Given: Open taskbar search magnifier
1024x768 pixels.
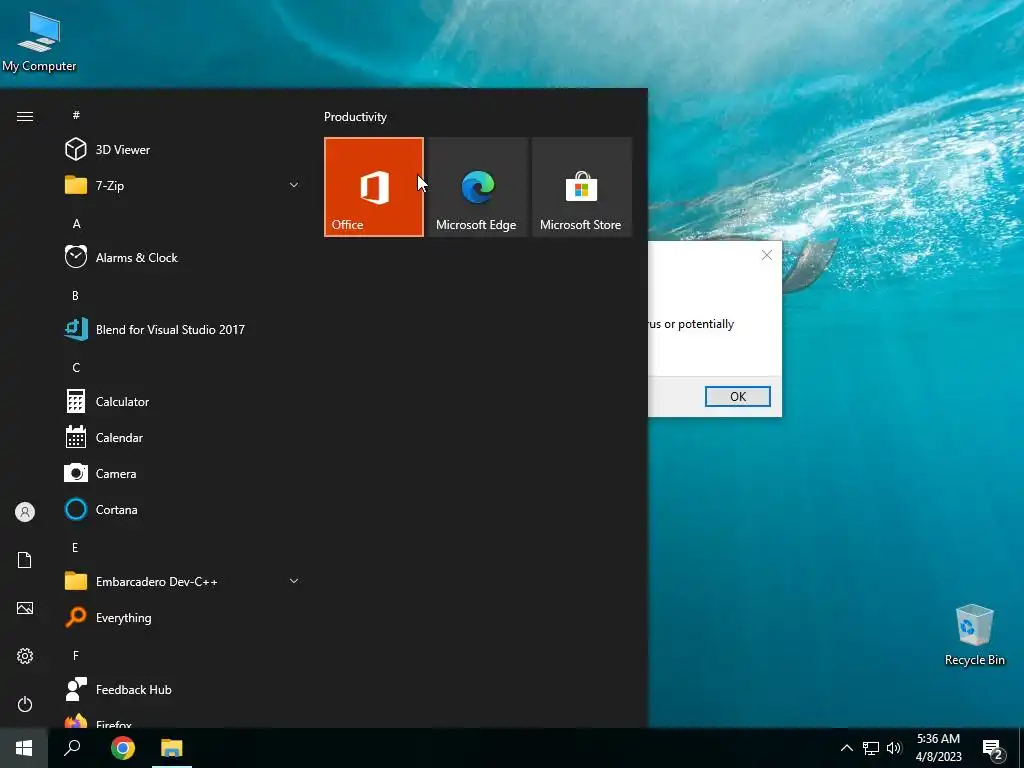Looking at the screenshot, I should (x=72, y=748).
